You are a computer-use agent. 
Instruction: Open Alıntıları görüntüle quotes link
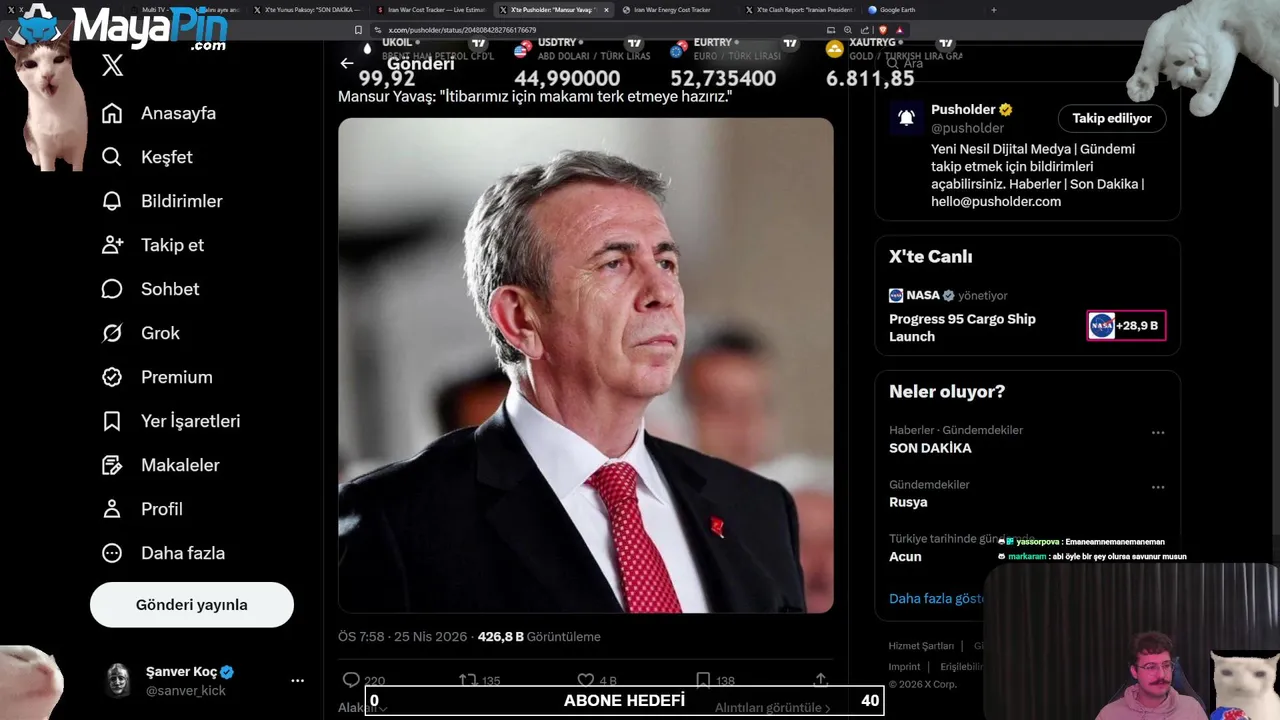pyautogui.click(x=772, y=707)
